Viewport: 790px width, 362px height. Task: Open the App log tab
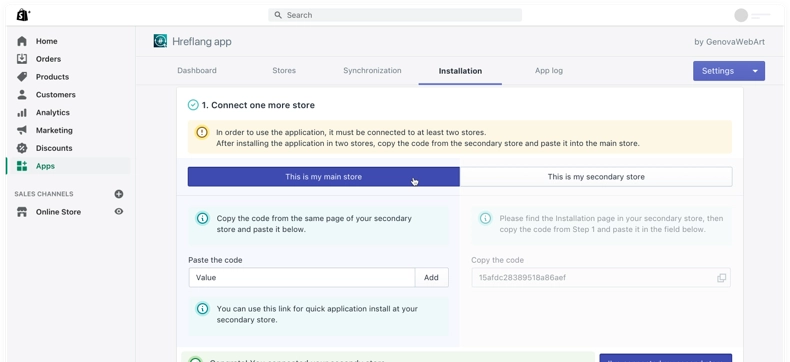[x=549, y=70]
